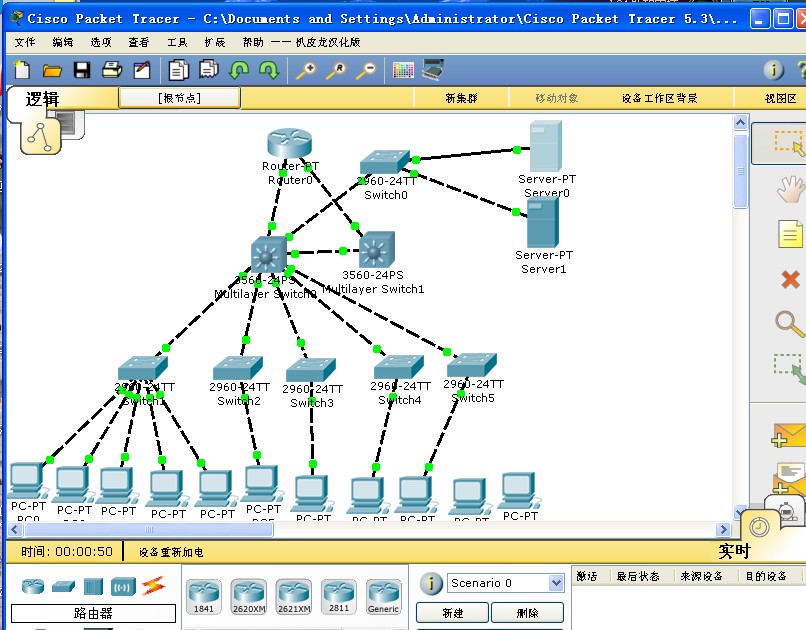Image resolution: width=806 pixels, height=630 pixels.
Task: Open the 工具 menu
Action: pos(177,42)
